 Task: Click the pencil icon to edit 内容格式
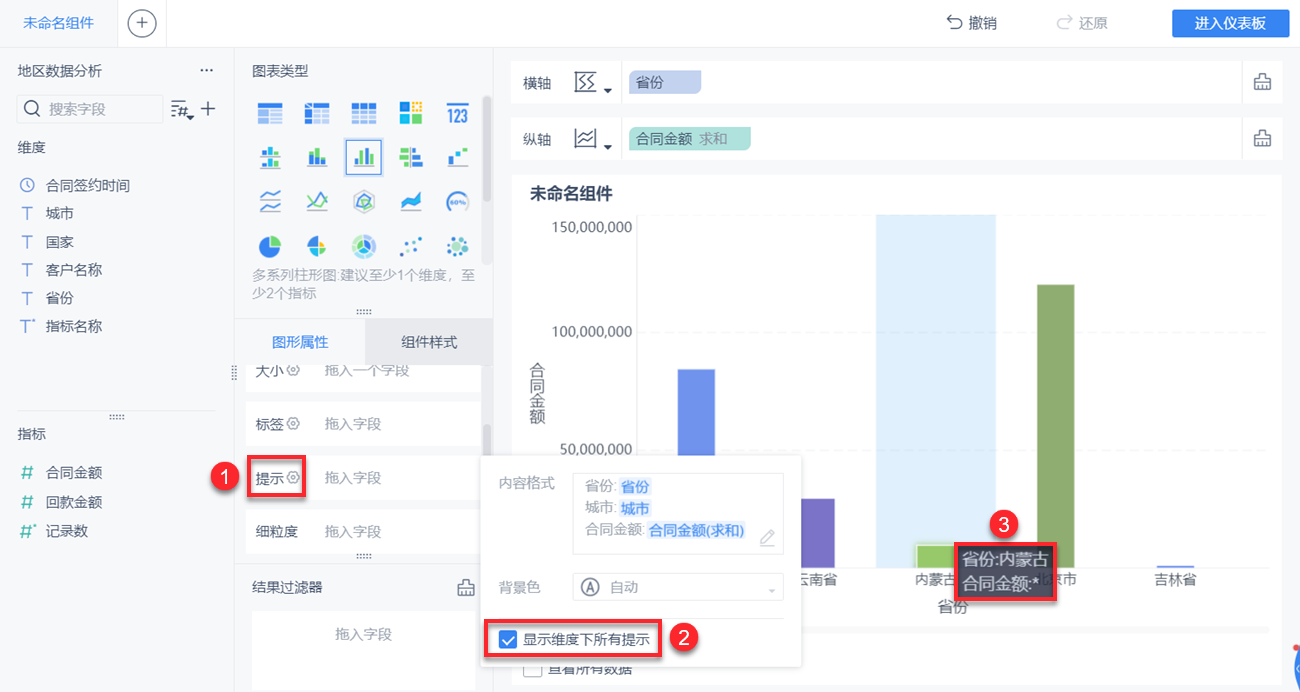click(x=767, y=538)
